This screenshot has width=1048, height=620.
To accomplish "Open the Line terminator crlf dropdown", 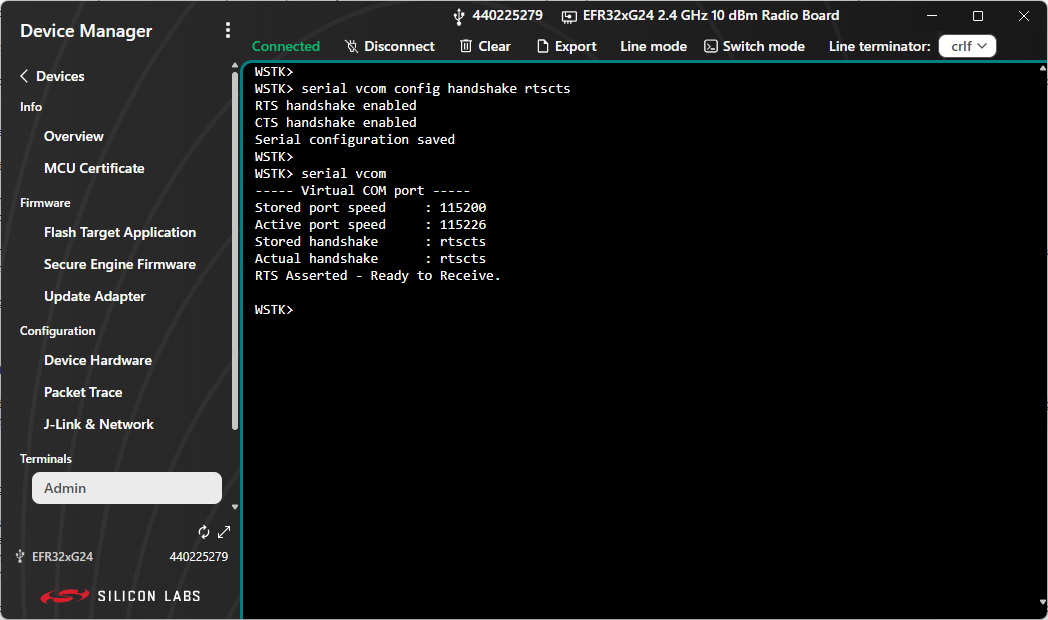I will [967, 46].
